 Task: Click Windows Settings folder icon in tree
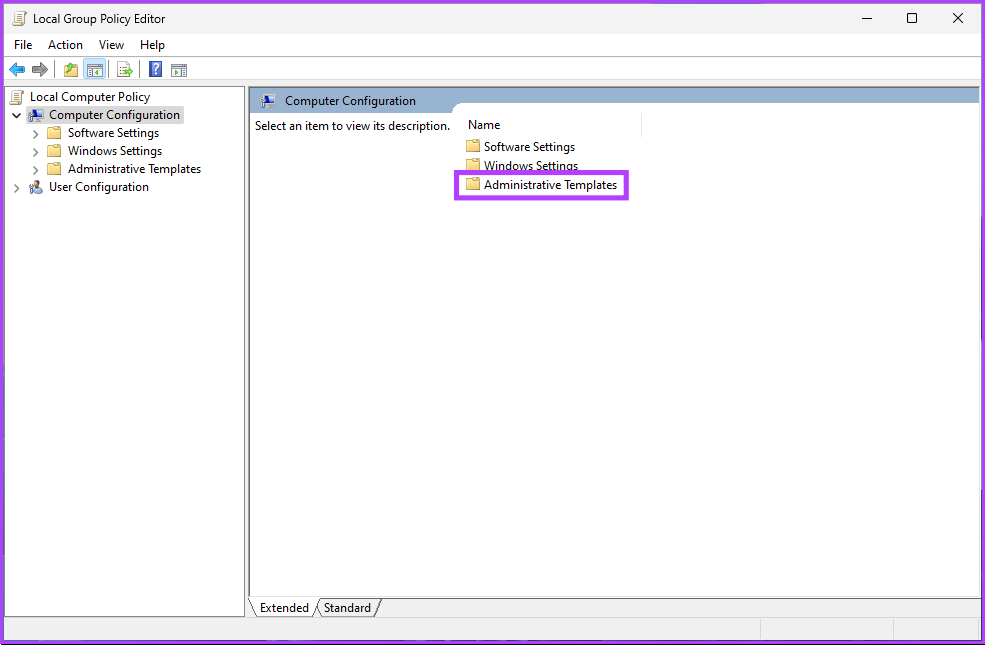pyautogui.click(x=55, y=151)
